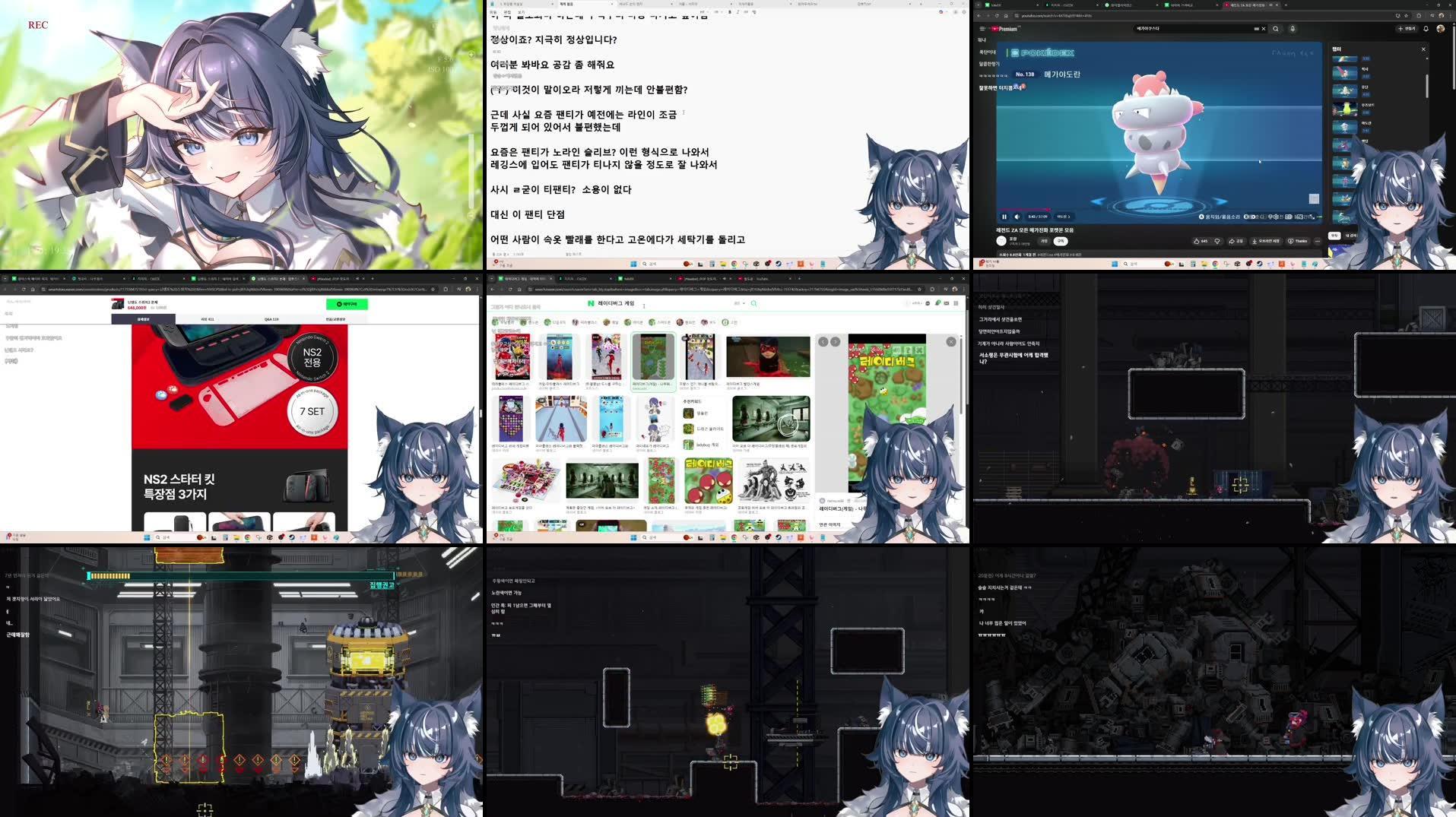The width and height of the screenshot is (1456, 817).
Task: Switch to the Pokédex video browser tab
Action: point(1248,5)
